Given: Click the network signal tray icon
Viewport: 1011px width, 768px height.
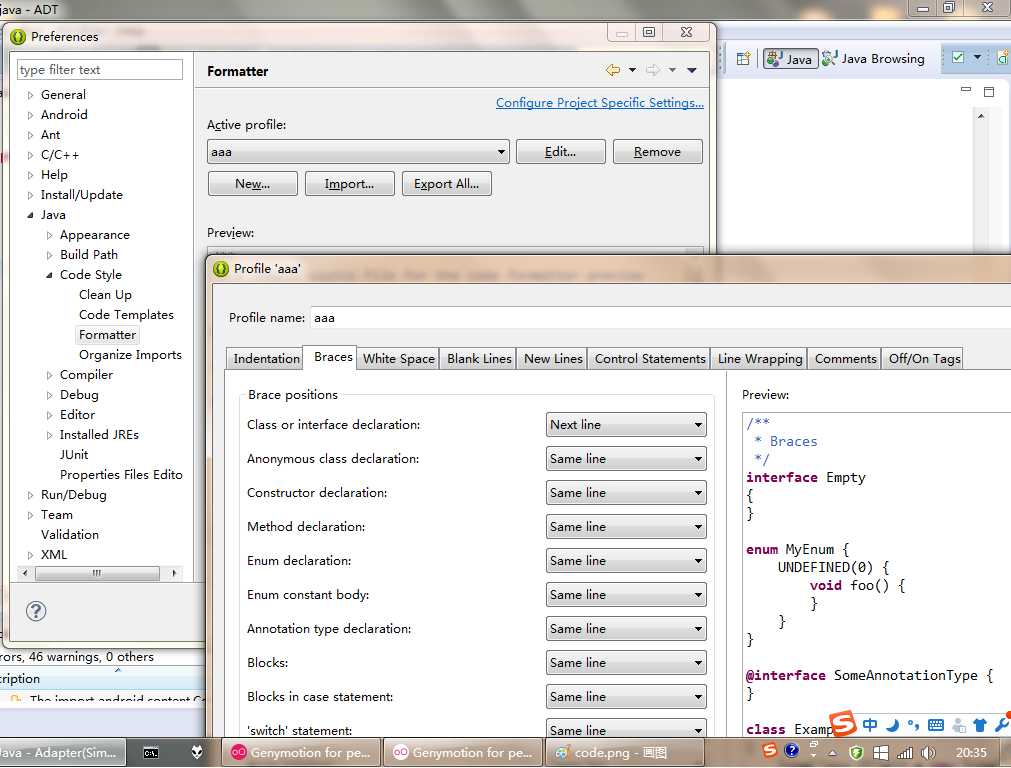Looking at the screenshot, I should 905,753.
